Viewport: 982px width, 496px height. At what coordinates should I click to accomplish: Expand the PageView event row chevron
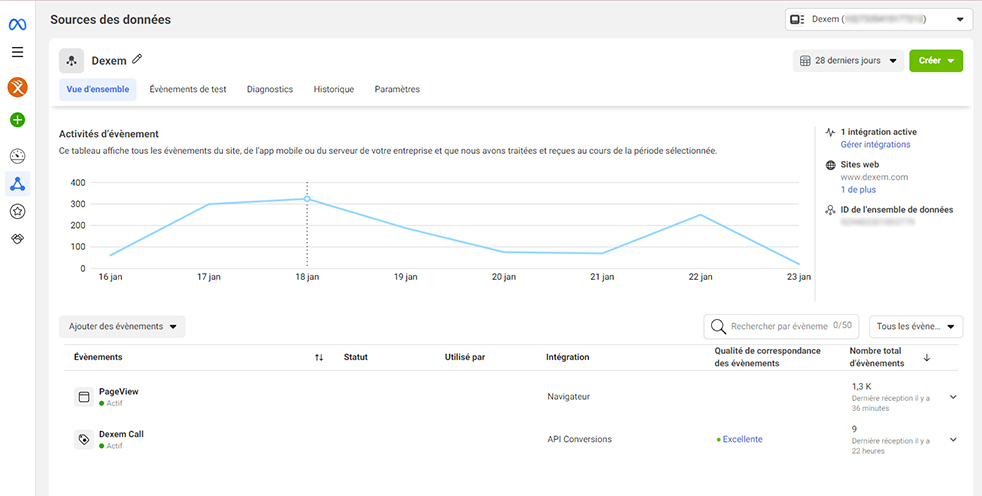pos(953,397)
